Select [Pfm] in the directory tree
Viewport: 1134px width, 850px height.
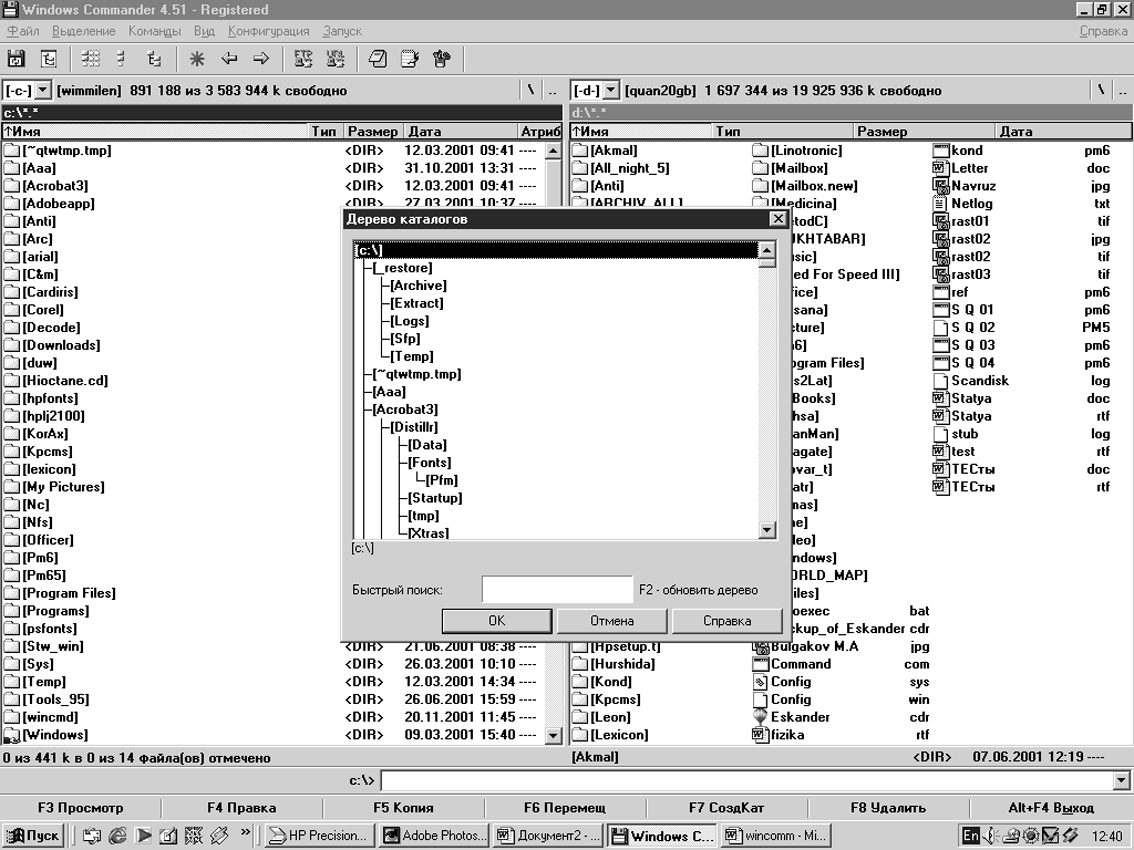coord(441,480)
